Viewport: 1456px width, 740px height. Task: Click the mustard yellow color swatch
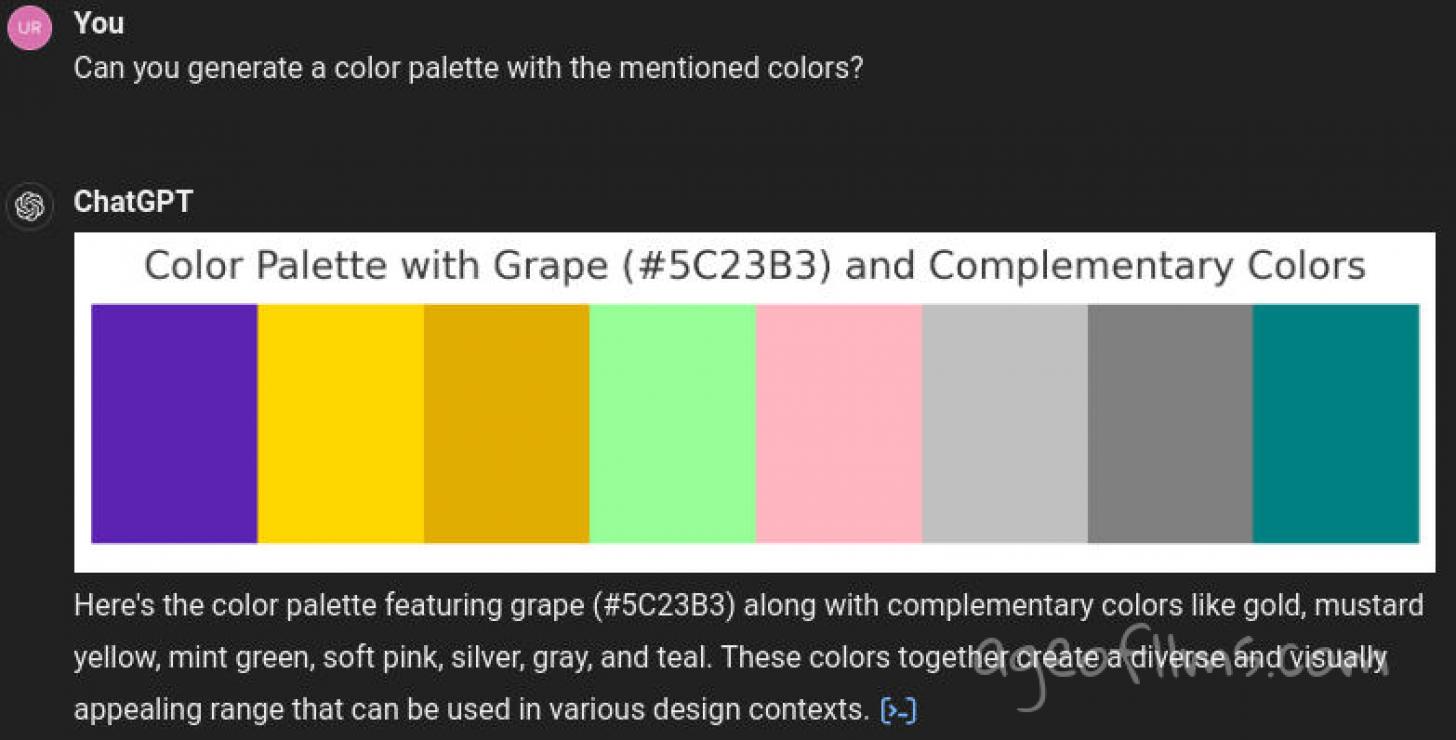pyautogui.click(x=506, y=423)
